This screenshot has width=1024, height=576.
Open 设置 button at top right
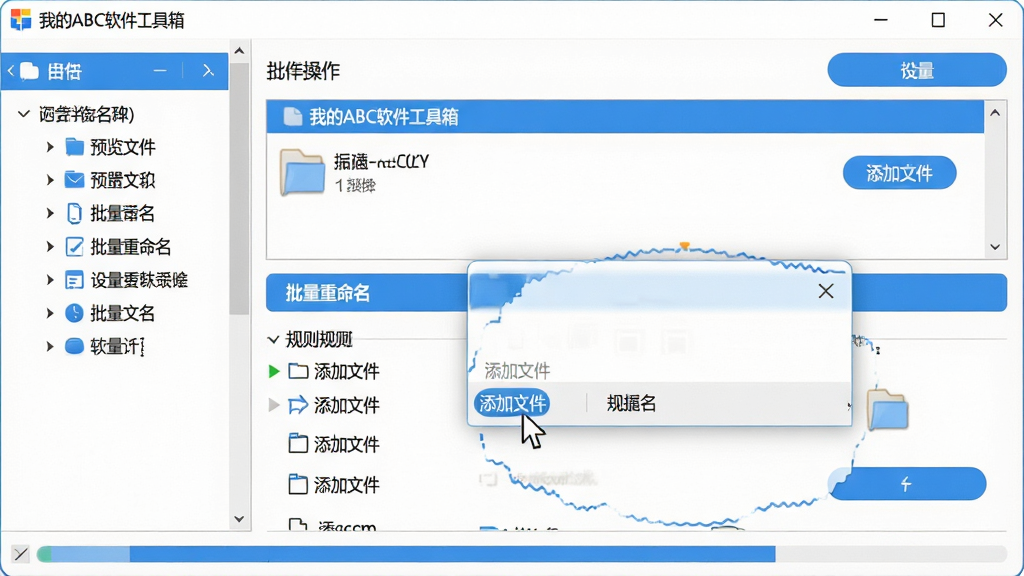[x=916, y=70]
